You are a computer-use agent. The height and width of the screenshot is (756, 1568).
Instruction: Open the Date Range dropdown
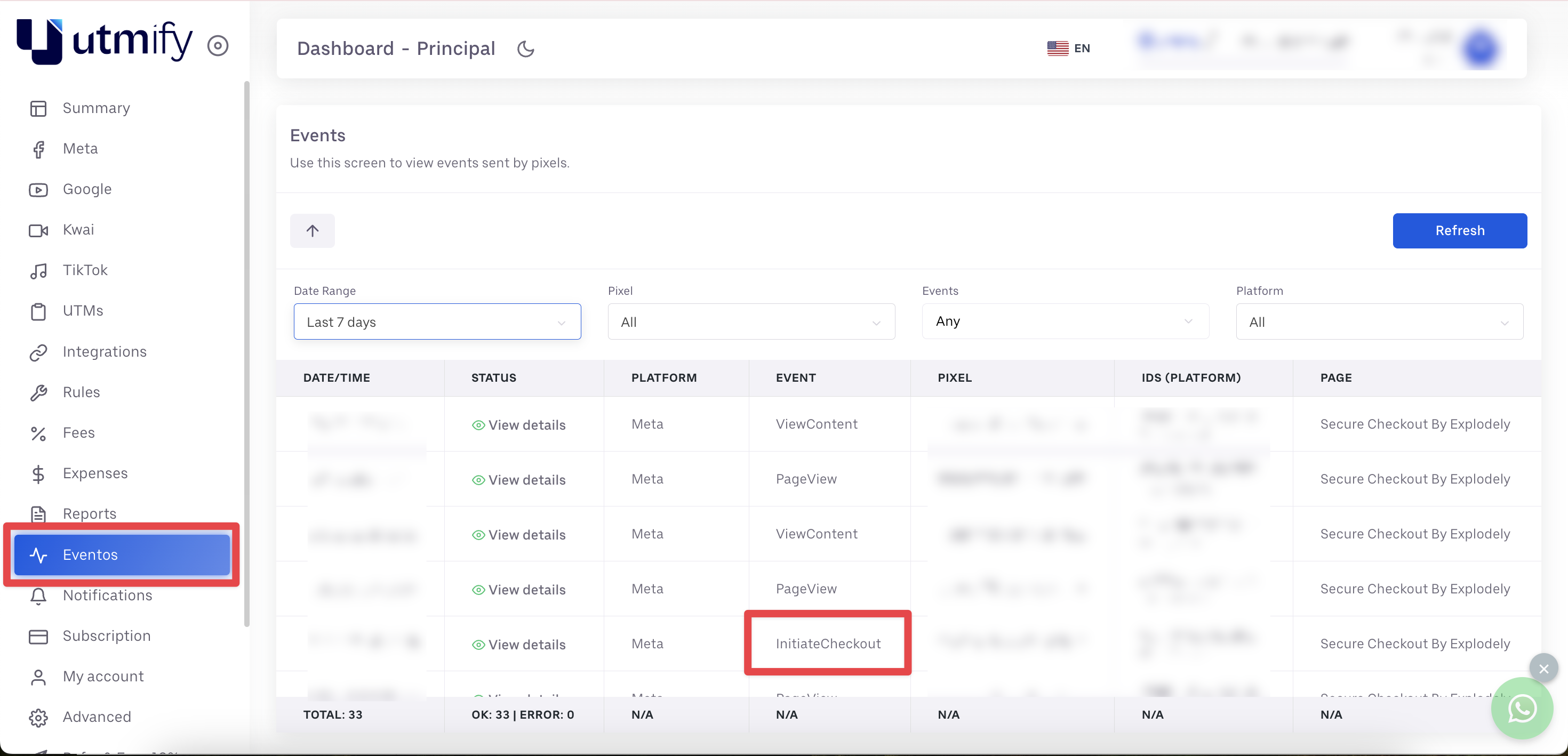(437, 322)
